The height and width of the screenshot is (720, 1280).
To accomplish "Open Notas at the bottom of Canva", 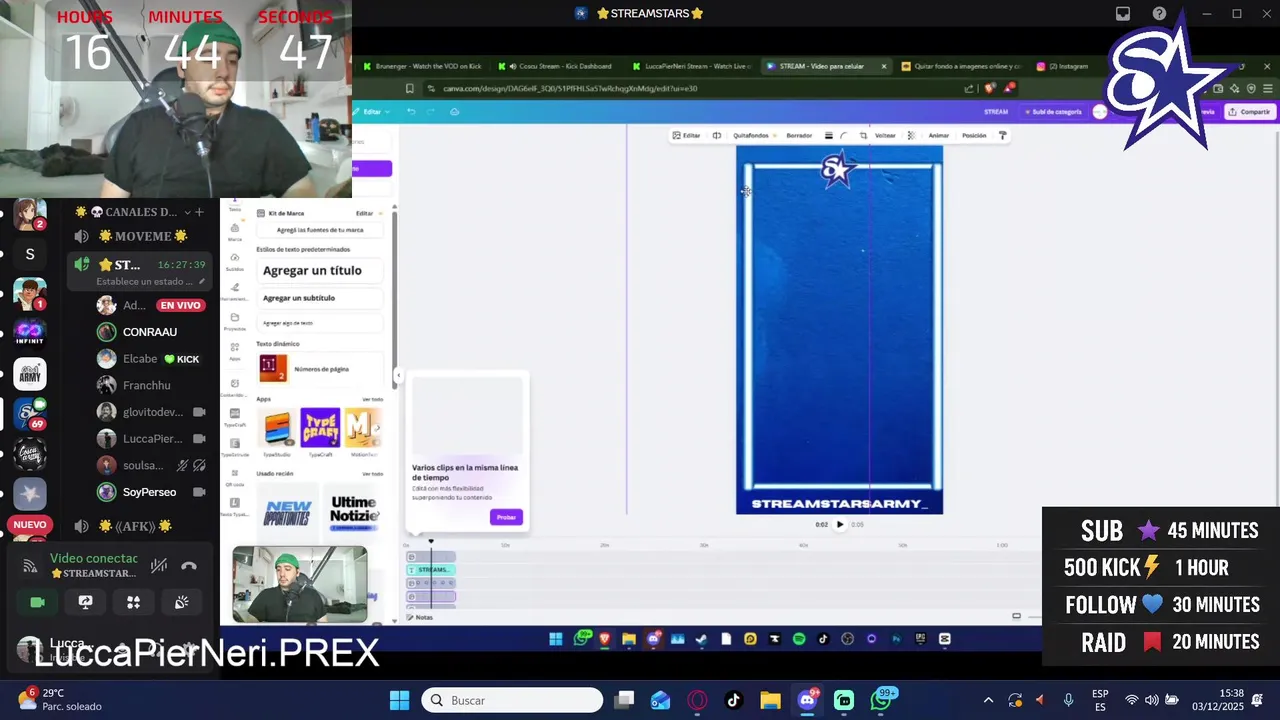I will tap(420, 617).
